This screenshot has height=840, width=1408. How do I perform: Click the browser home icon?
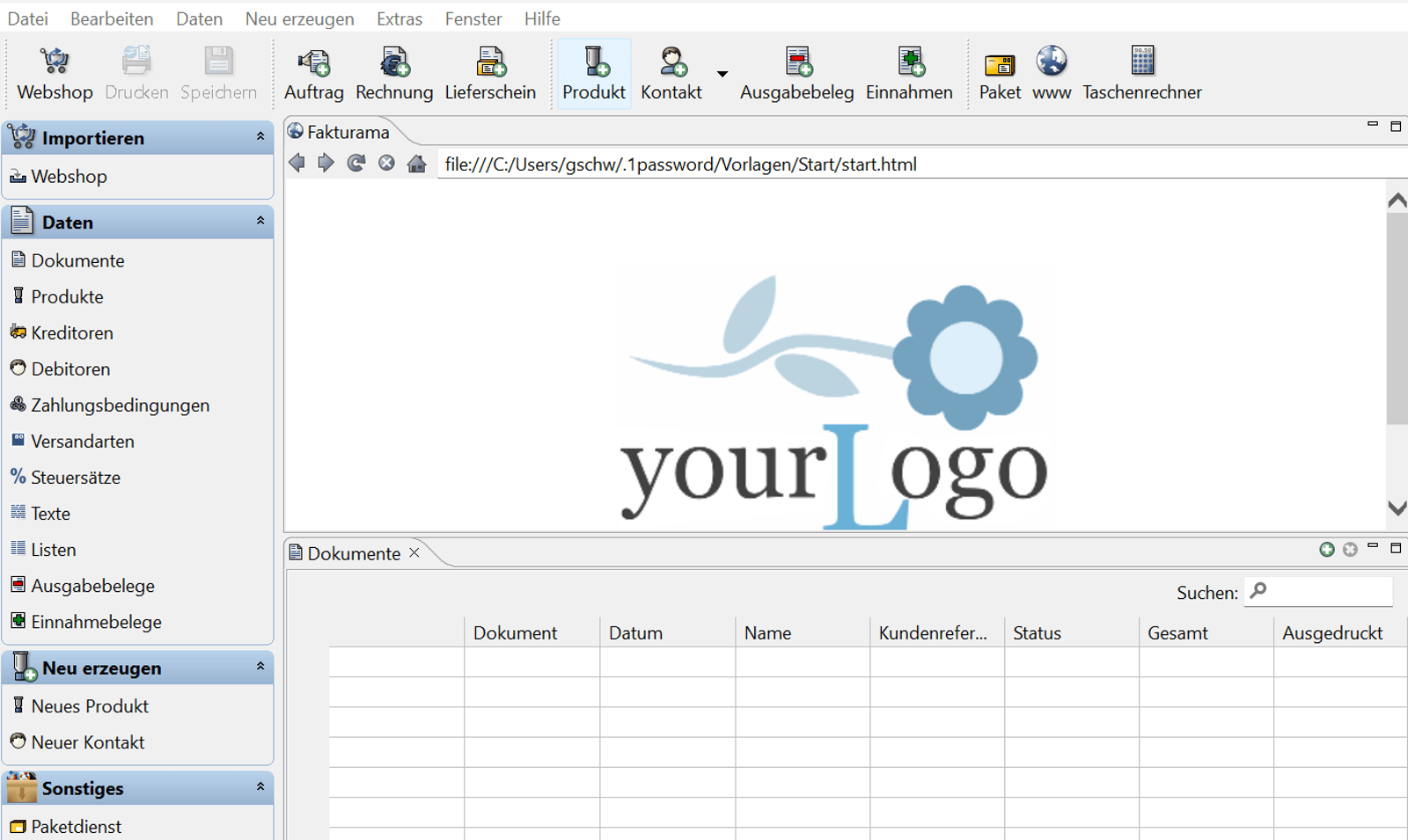click(417, 164)
